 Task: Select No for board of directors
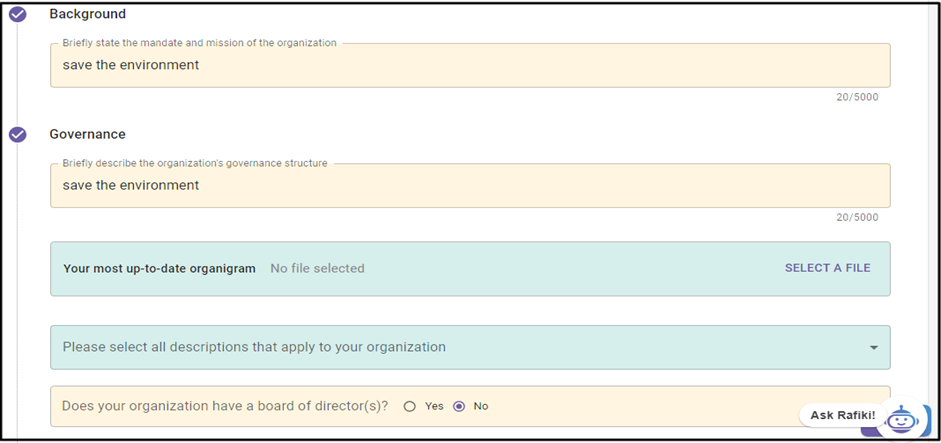click(459, 406)
